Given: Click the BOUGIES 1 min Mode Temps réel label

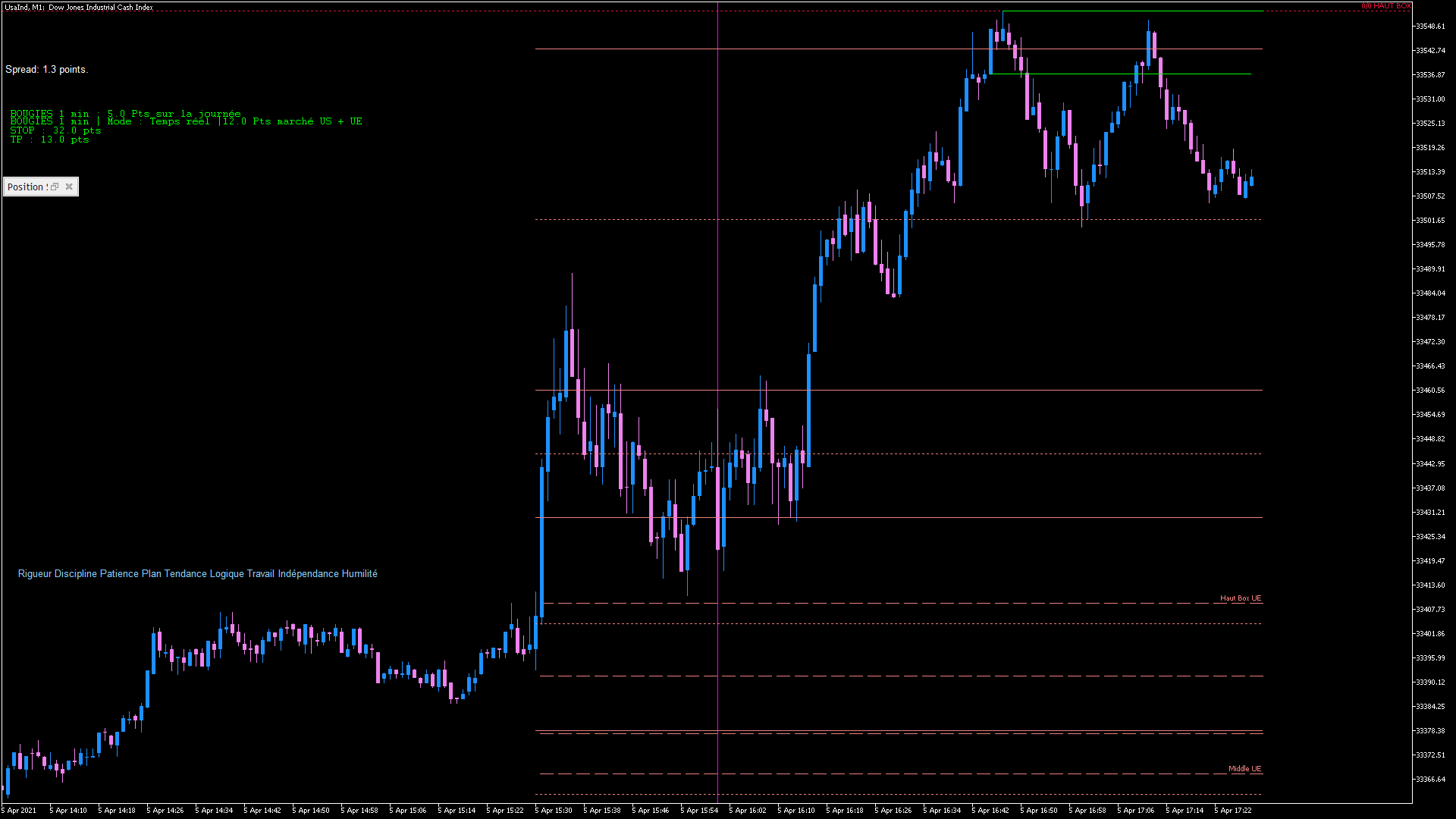Looking at the screenshot, I should pos(186,122).
